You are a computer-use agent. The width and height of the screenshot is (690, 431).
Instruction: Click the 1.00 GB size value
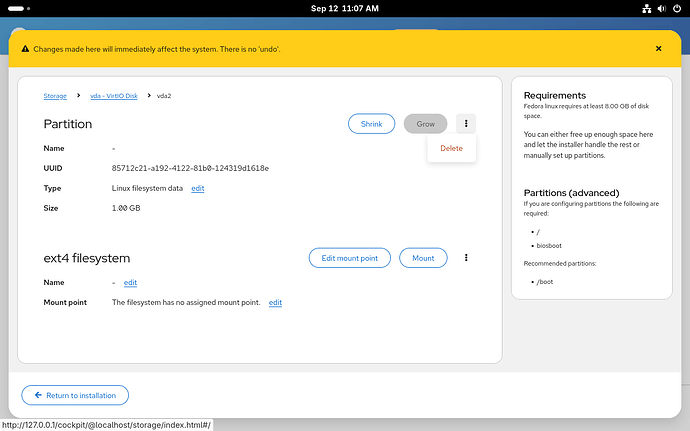click(x=126, y=208)
